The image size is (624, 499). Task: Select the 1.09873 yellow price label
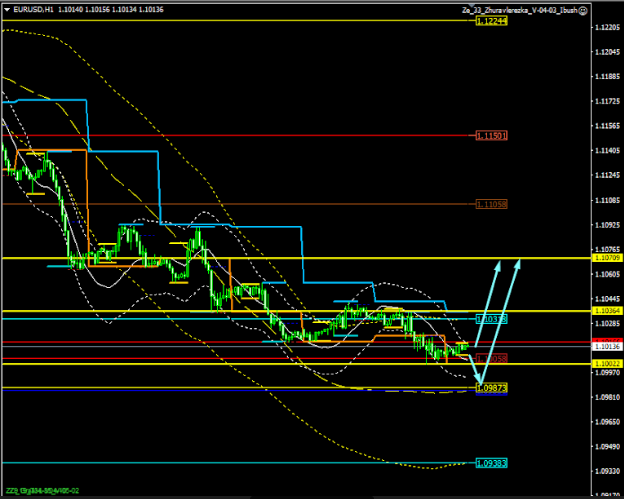pyautogui.click(x=493, y=387)
